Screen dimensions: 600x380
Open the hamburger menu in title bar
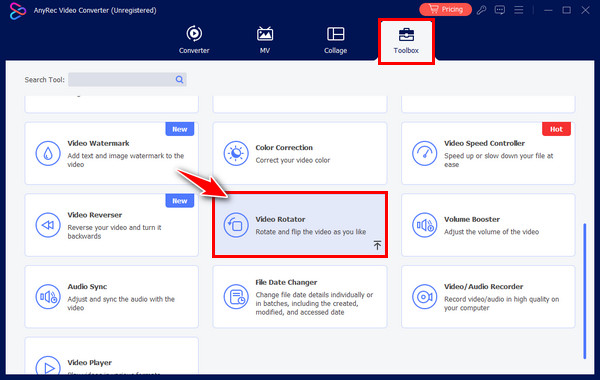coord(518,10)
